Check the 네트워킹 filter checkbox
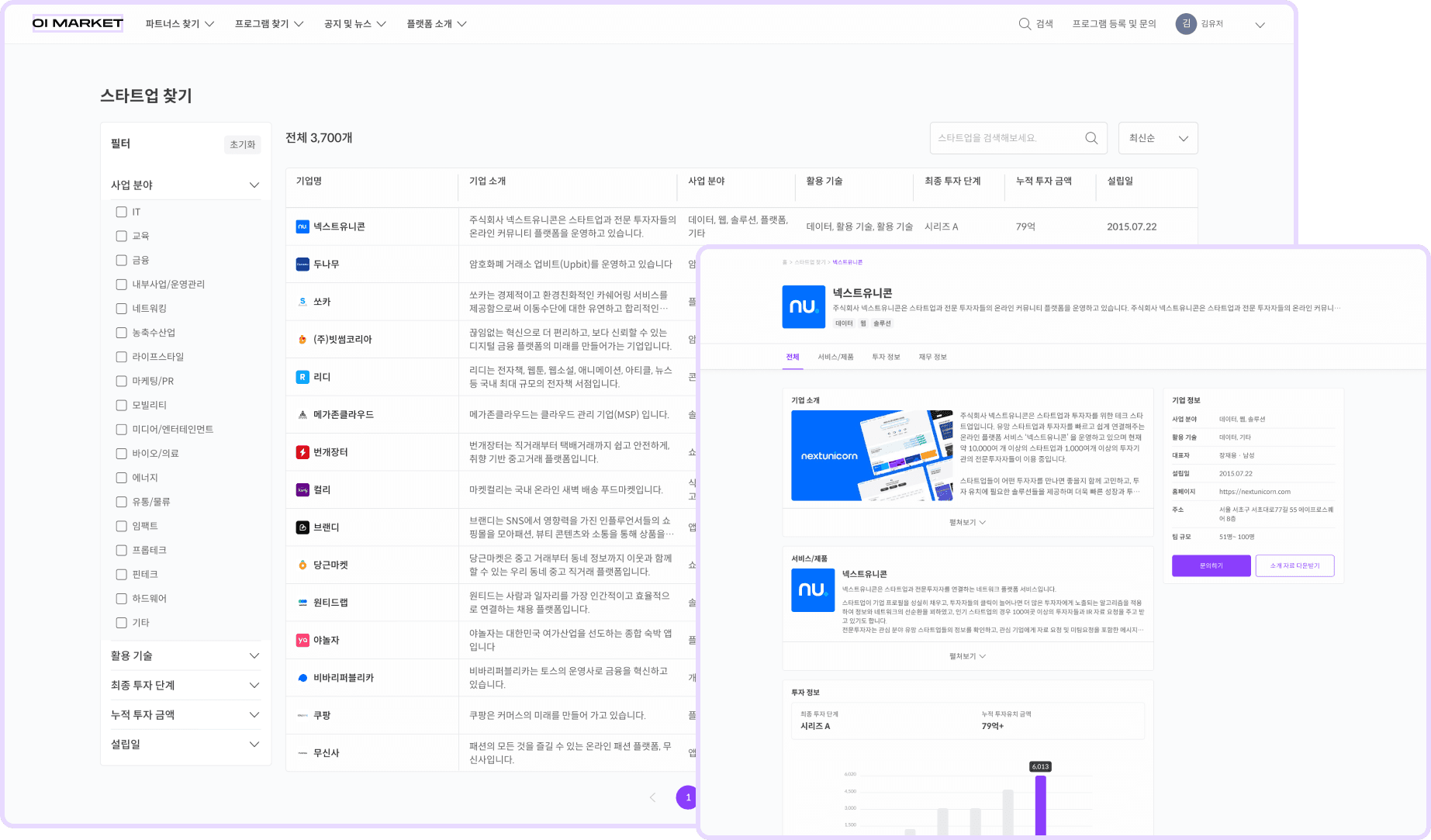Viewport: 1431px width, 840px height. click(x=121, y=309)
